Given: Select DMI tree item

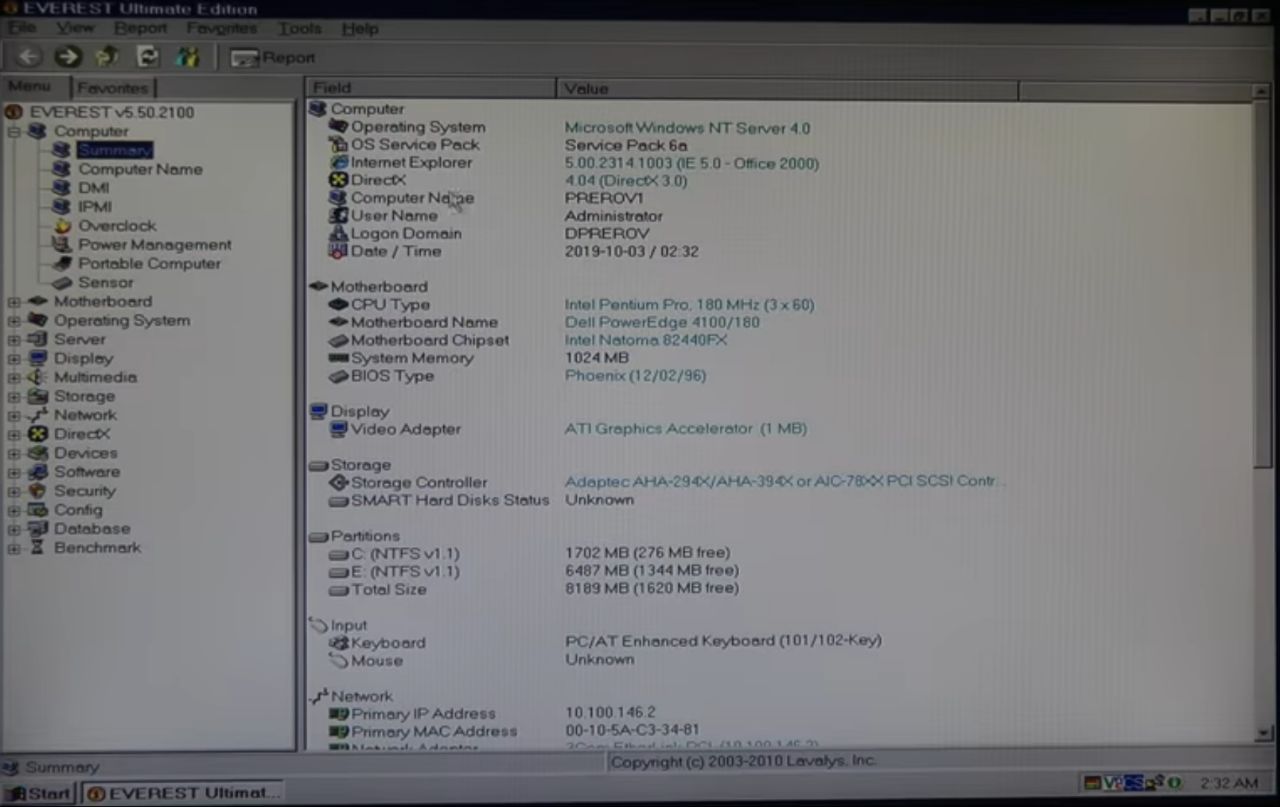Looking at the screenshot, I should 94,188.
